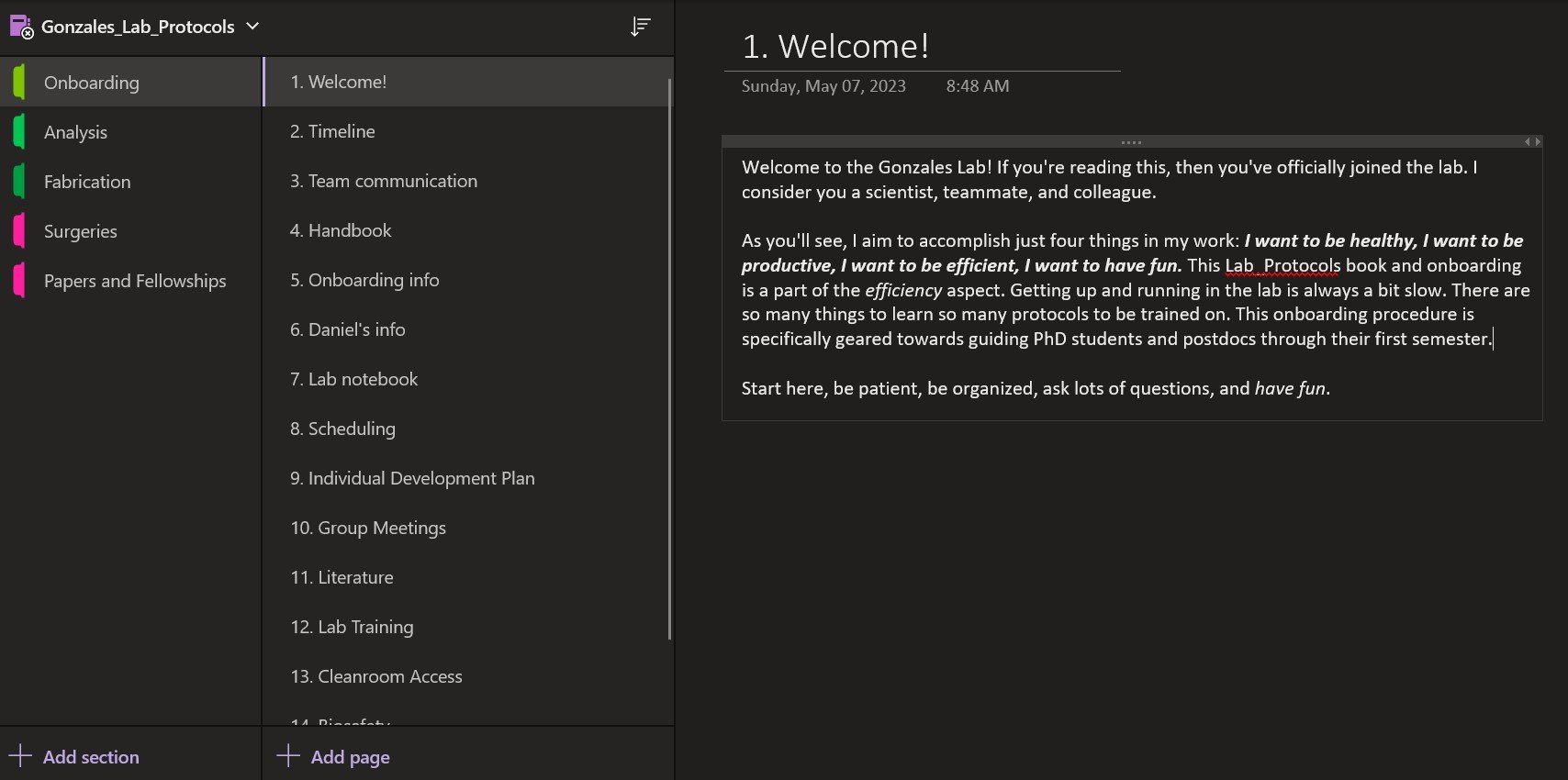Switch to the Surgeries section
The height and width of the screenshot is (780, 1568).
[x=130, y=231]
